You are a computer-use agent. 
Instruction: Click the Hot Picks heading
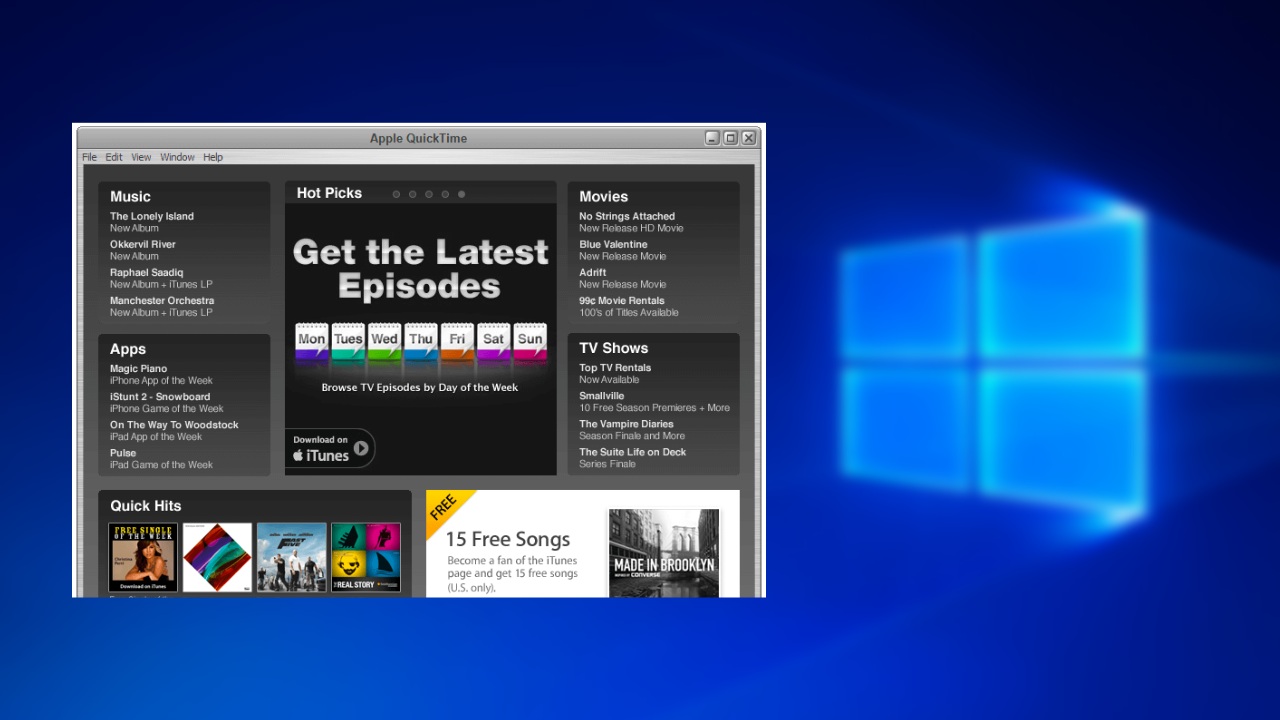pyautogui.click(x=329, y=193)
